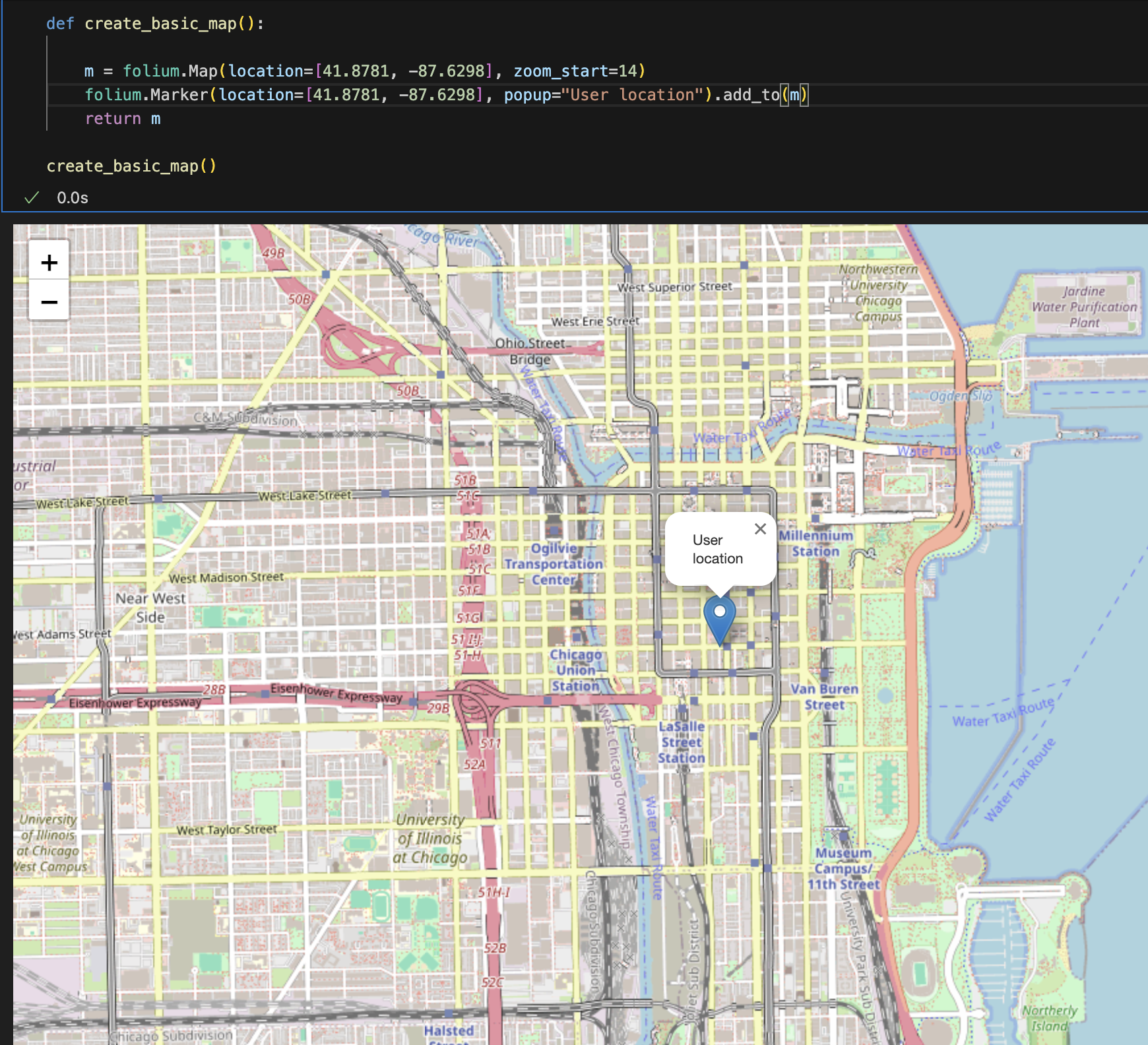Viewport: 1148px width, 1045px height.
Task: Click the Near West Side label
Action: pos(150,608)
